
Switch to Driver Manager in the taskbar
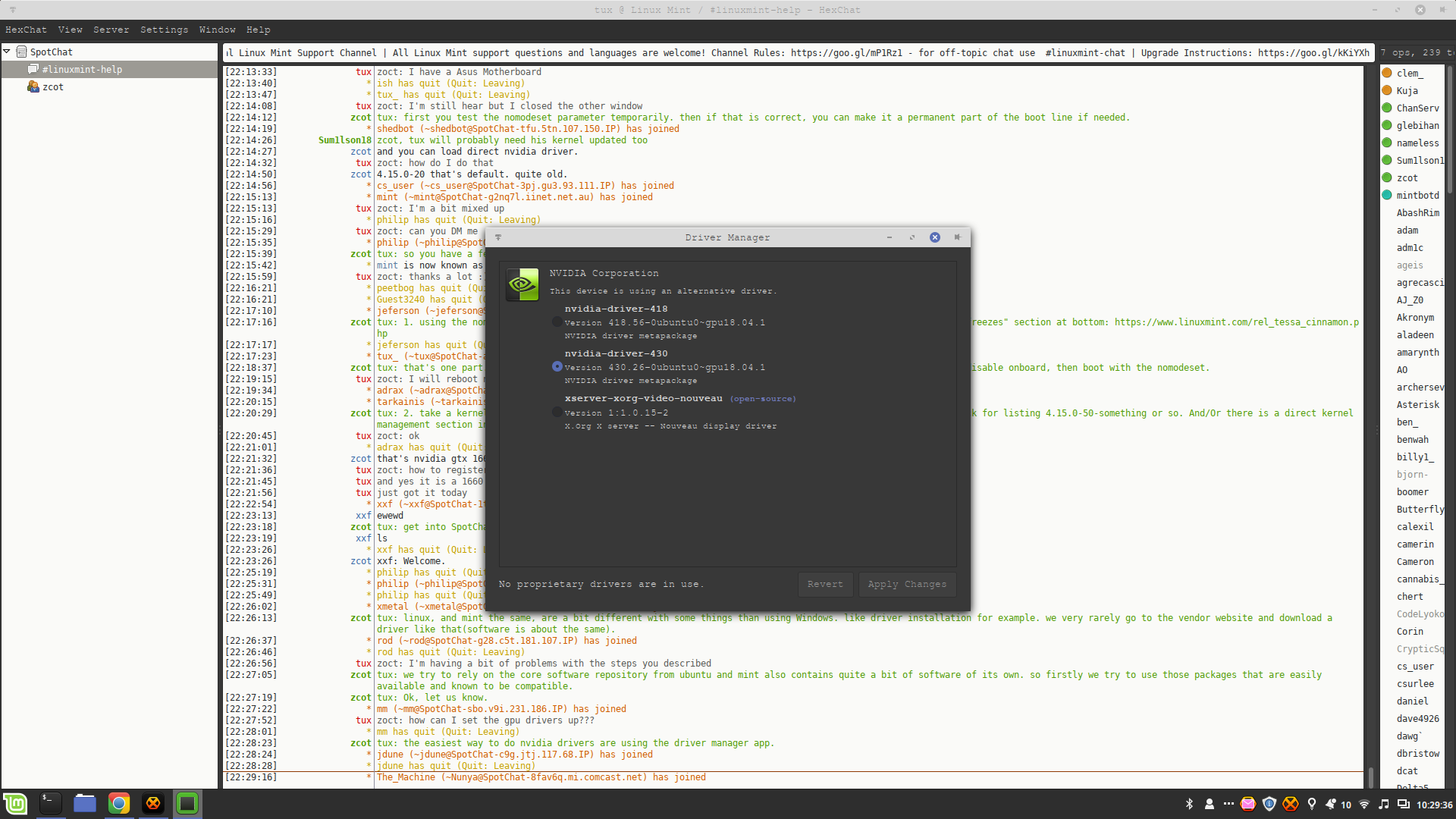pos(187,804)
